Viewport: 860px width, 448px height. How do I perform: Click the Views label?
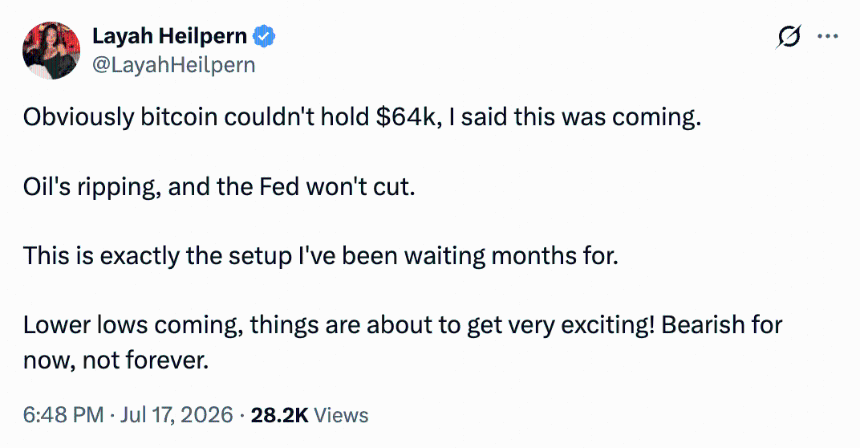[341, 415]
